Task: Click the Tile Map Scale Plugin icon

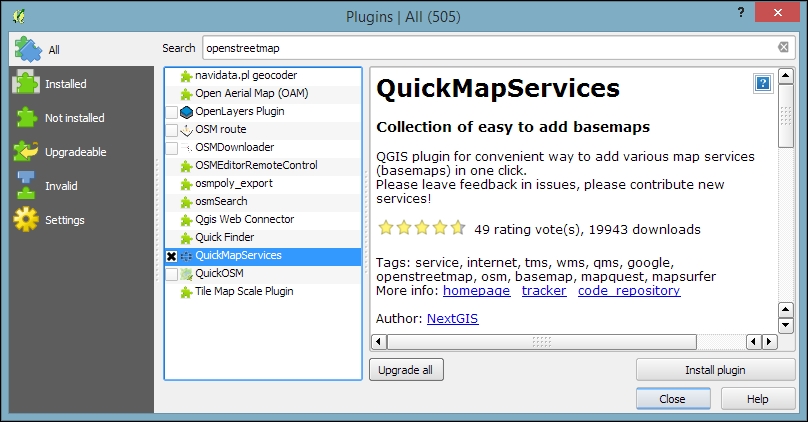Action: [186, 292]
